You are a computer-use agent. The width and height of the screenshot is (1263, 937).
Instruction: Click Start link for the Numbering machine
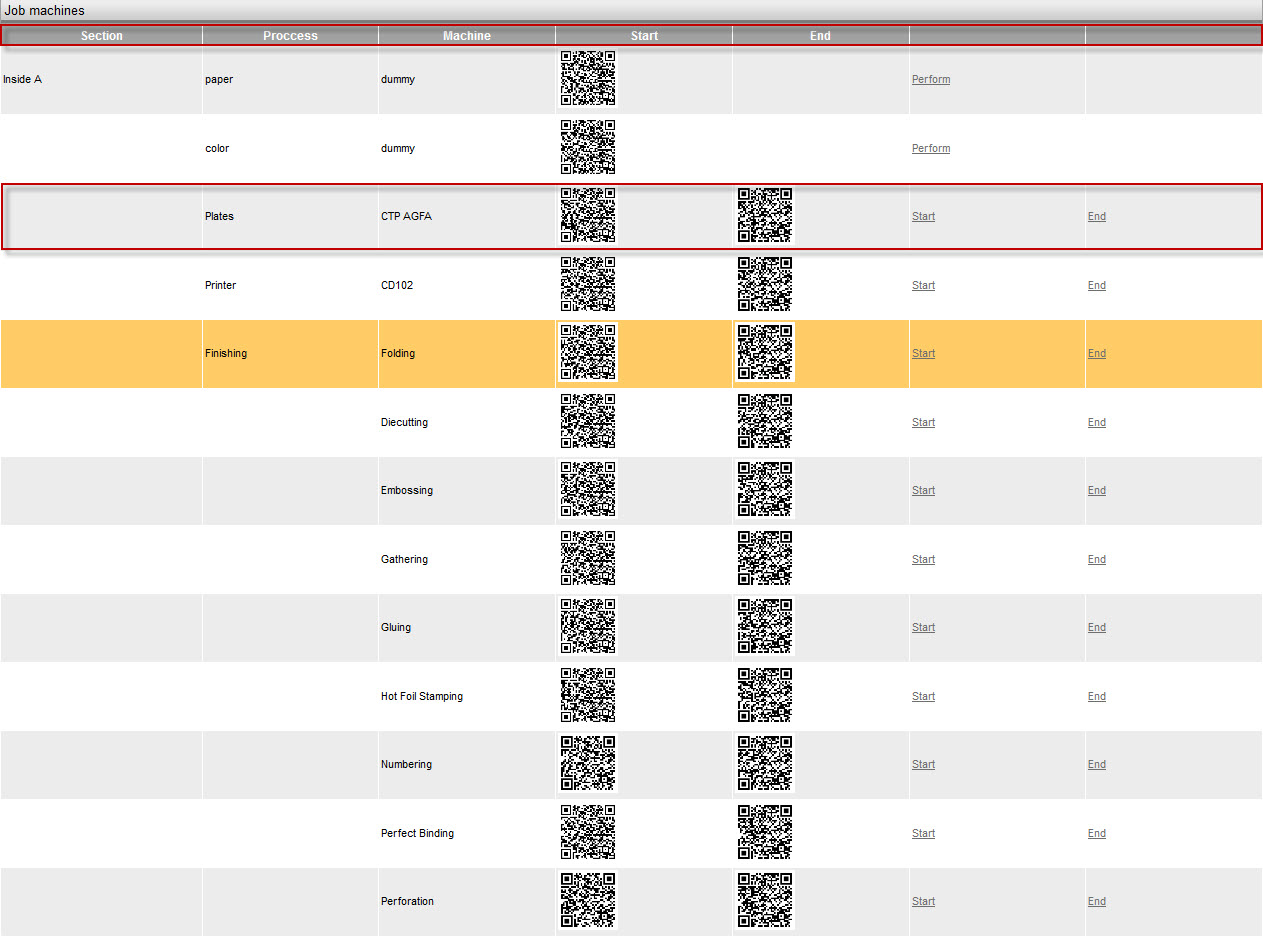[923, 764]
